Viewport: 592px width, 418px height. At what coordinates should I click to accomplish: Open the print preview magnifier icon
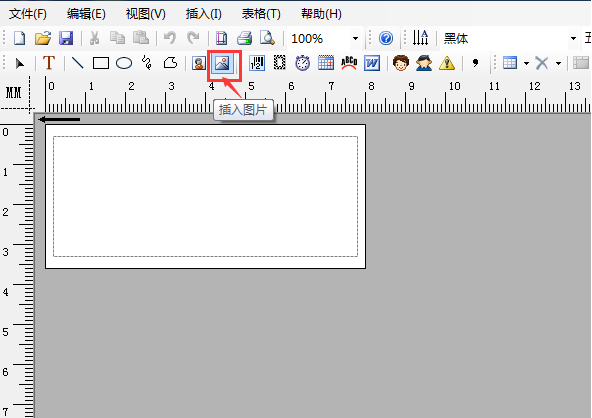coord(267,39)
